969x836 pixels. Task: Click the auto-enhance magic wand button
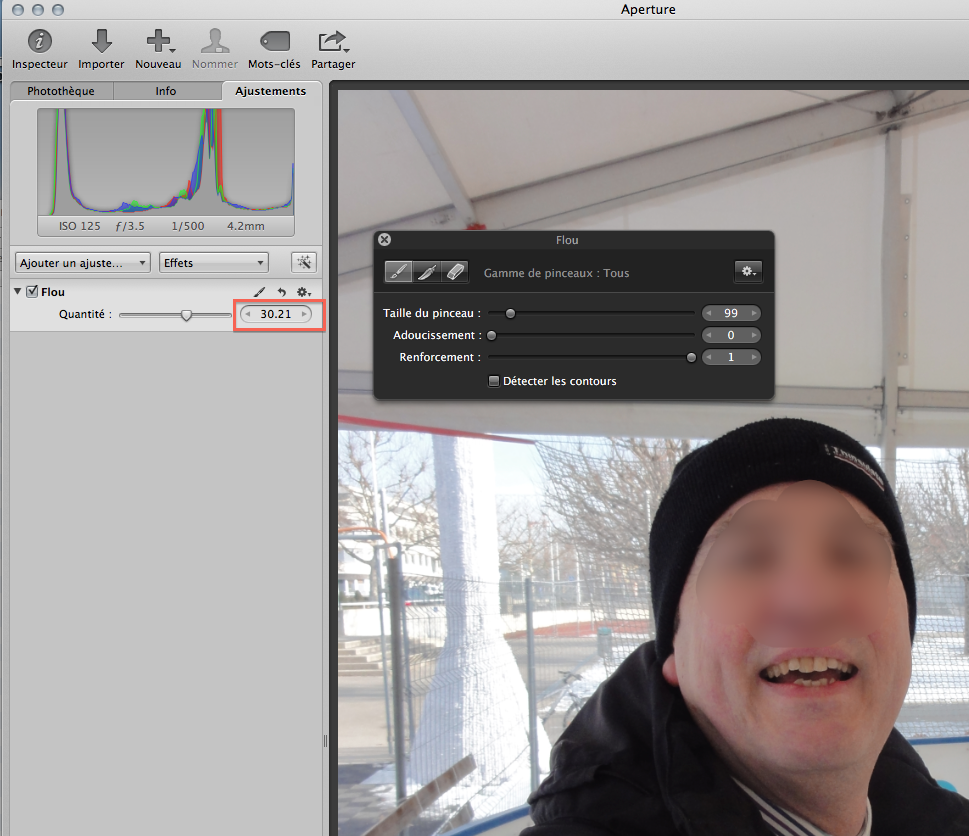point(303,262)
